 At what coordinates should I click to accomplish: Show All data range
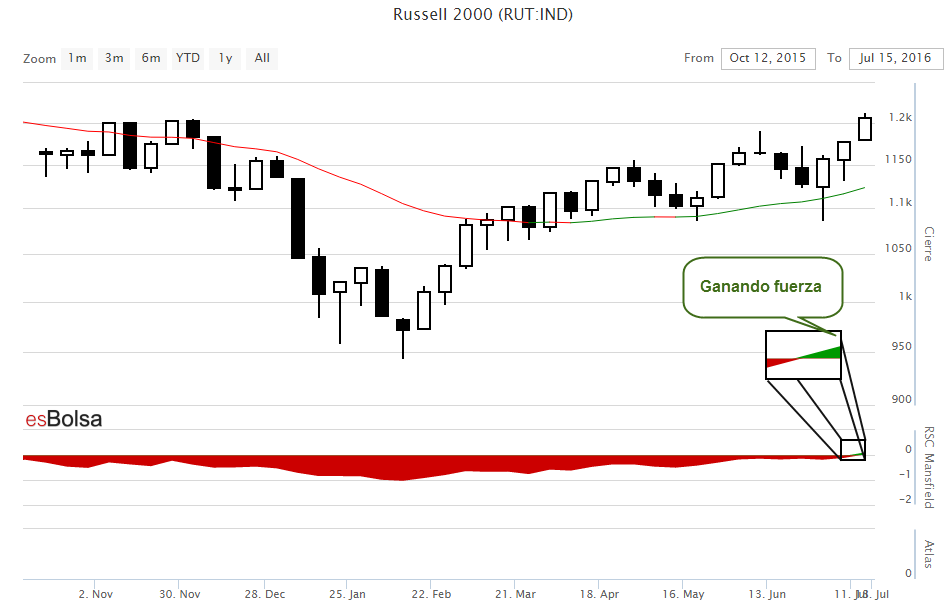click(x=262, y=58)
